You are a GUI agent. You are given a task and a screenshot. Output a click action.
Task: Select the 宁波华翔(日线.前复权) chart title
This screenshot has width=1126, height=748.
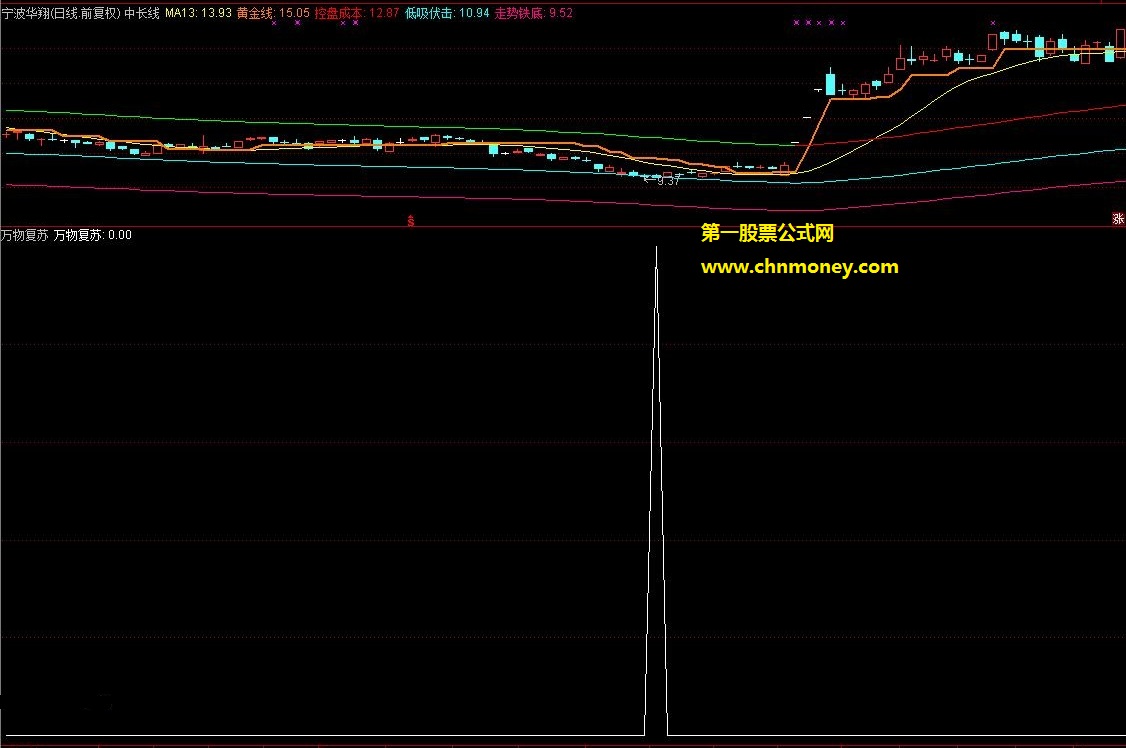point(61,13)
